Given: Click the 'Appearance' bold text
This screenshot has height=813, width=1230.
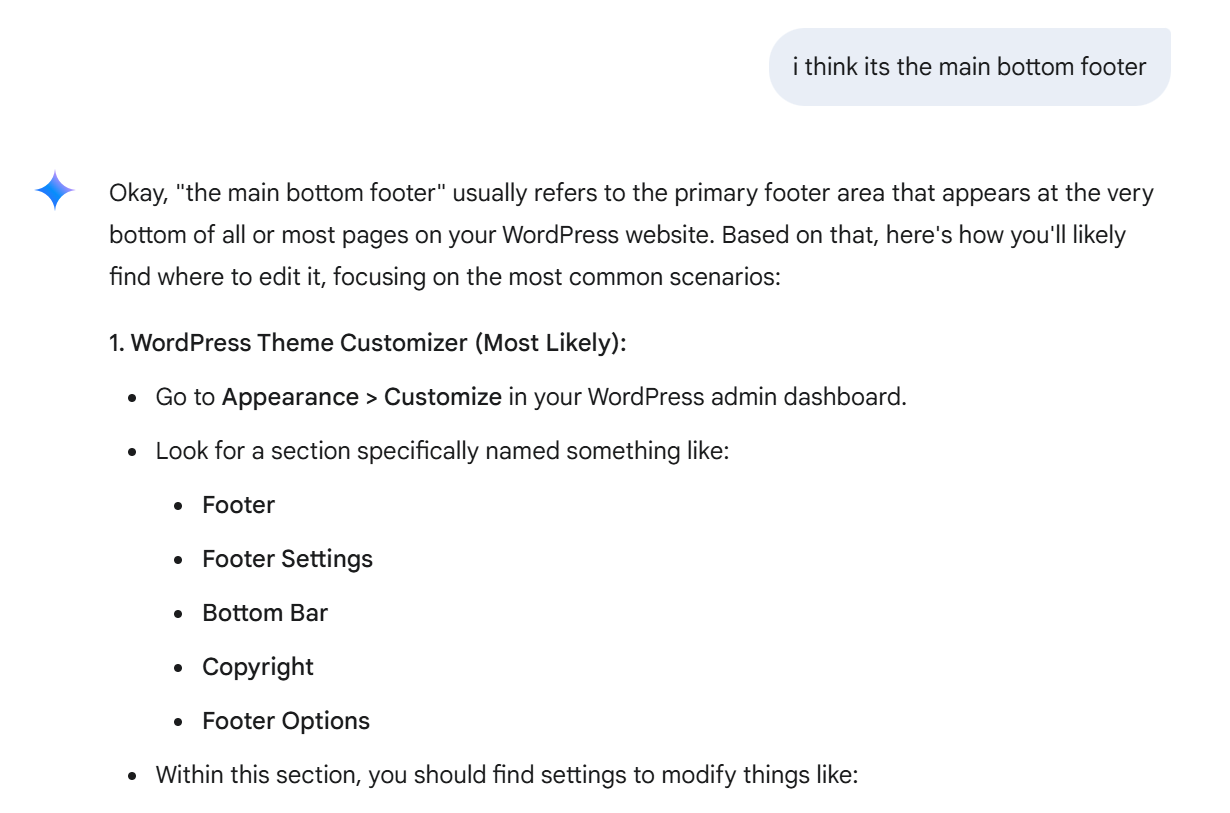Looking at the screenshot, I should 290,397.
